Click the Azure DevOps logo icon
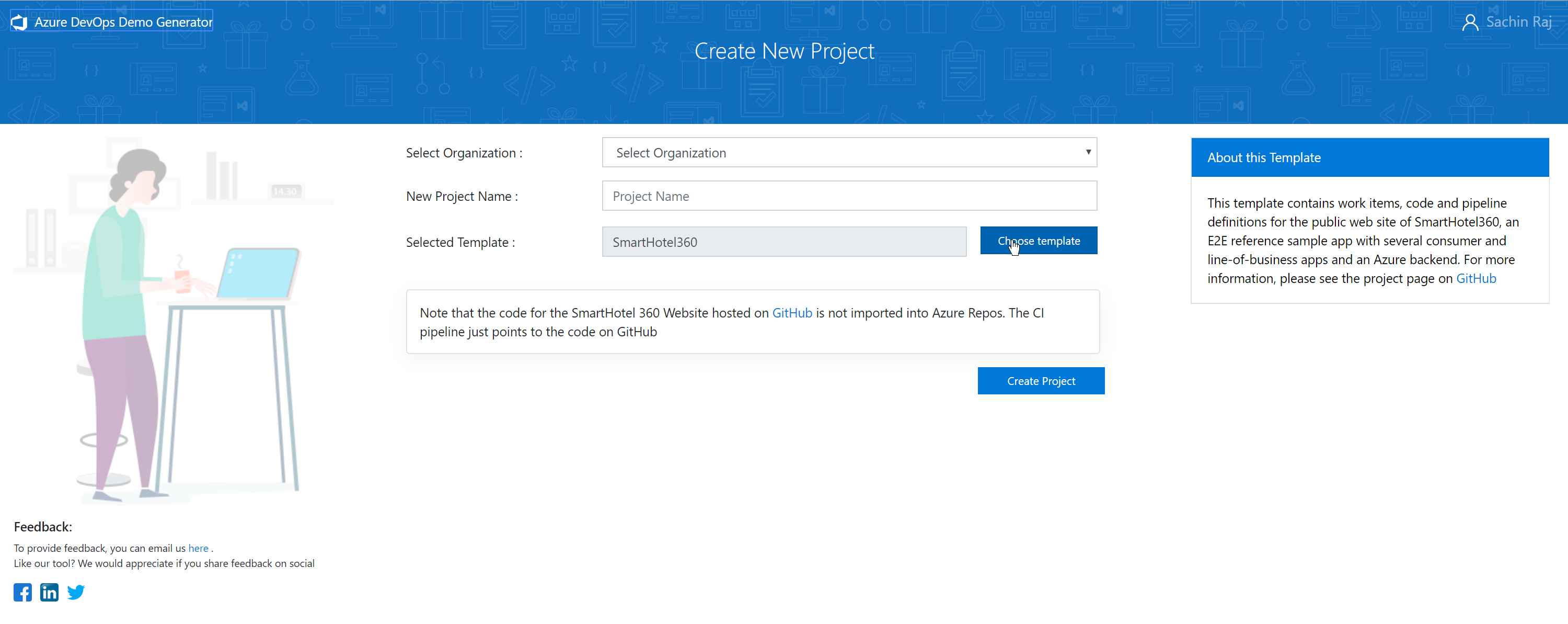 coord(20,22)
